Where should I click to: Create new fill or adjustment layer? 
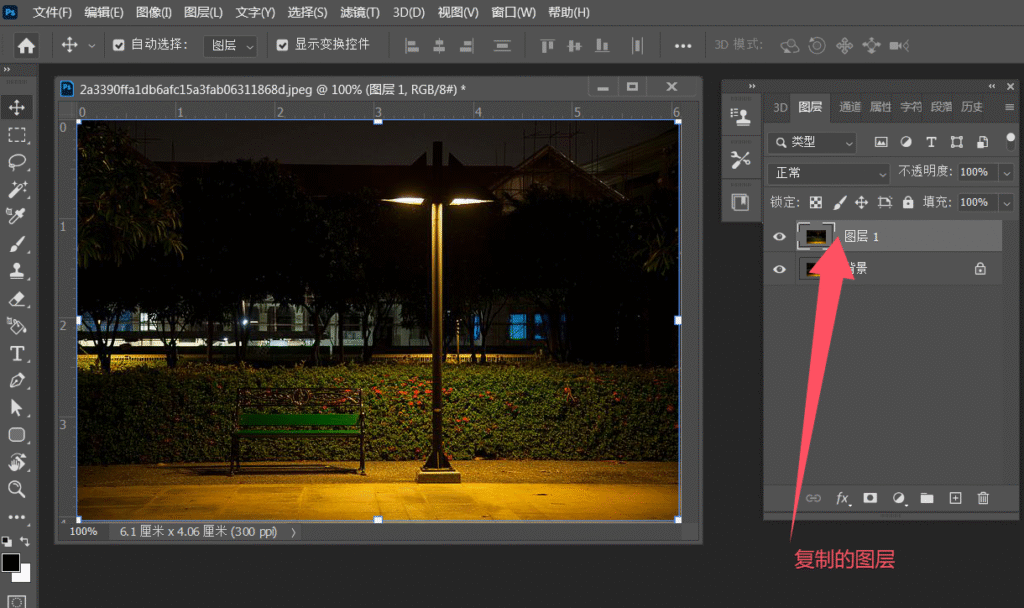click(x=899, y=498)
